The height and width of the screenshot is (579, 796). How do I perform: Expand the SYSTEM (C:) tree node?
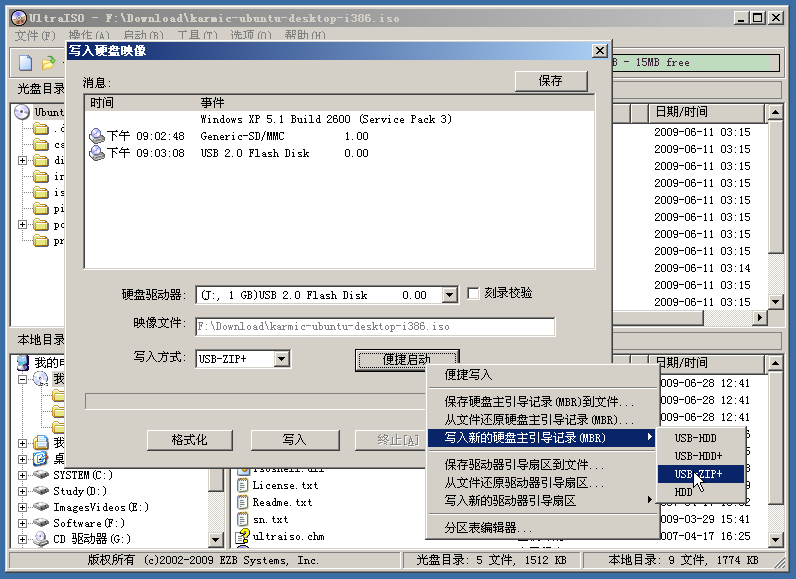[x=22, y=475]
